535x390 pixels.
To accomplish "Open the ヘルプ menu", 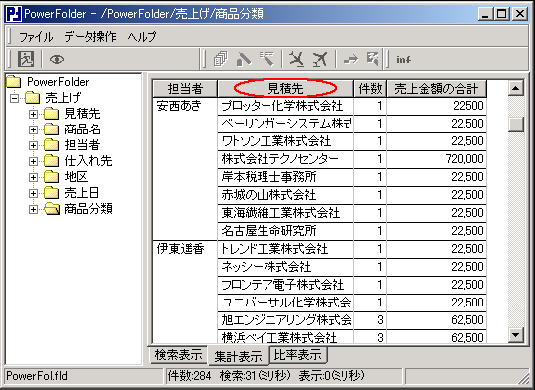I will [142, 37].
